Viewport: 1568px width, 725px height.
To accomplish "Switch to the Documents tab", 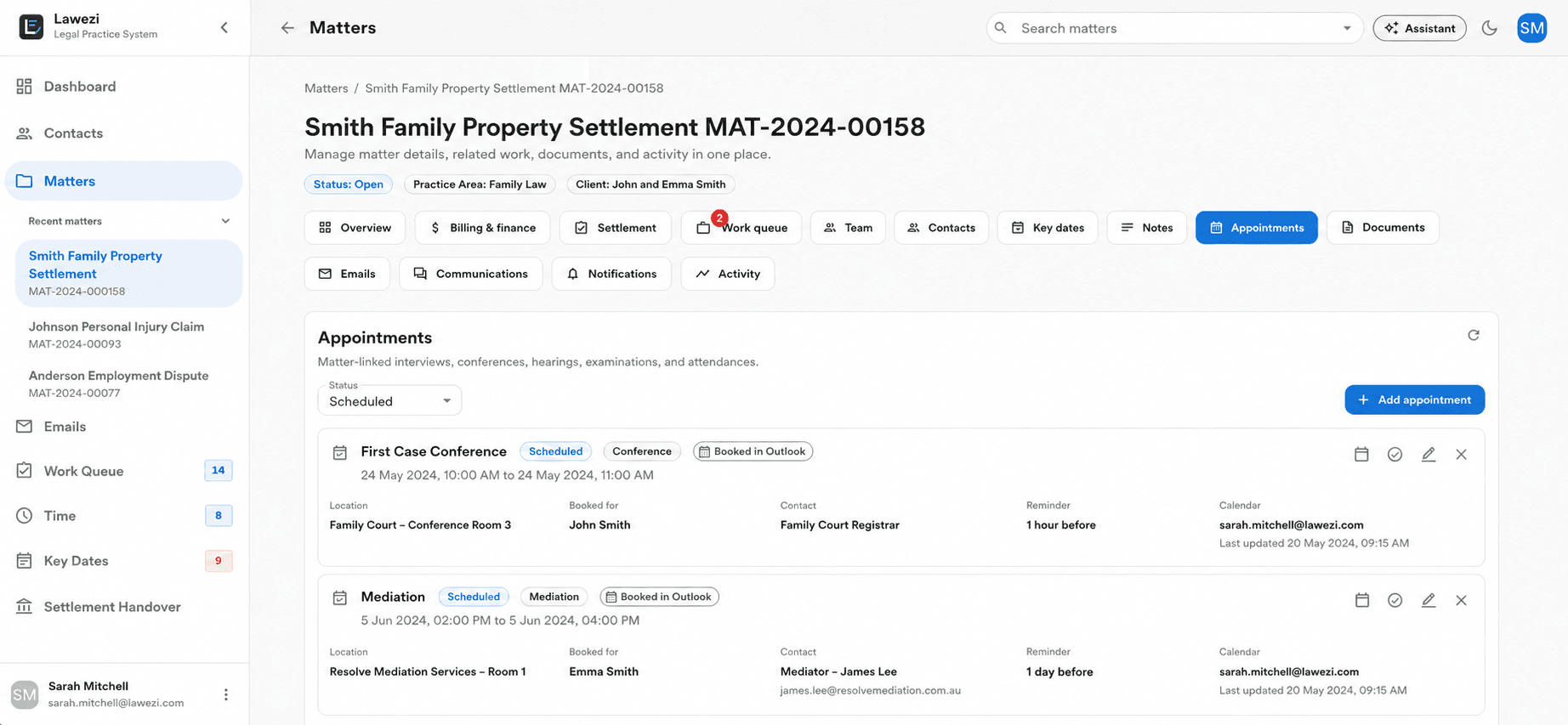I will (x=1383, y=228).
